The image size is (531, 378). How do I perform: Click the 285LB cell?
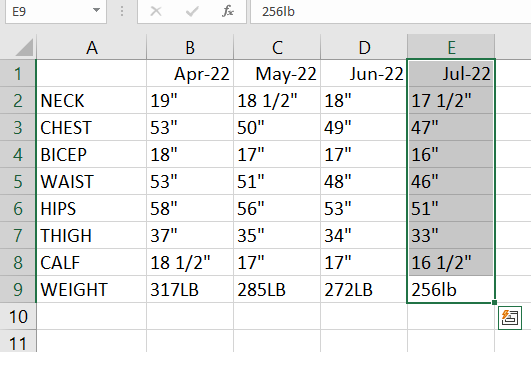pos(277,289)
